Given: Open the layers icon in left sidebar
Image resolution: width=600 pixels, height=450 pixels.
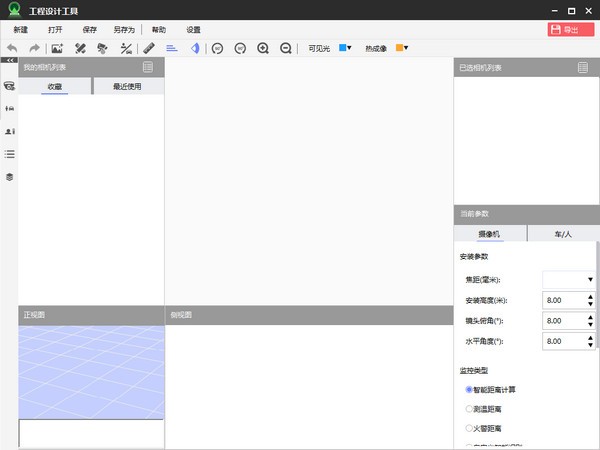Looking at the screenshot, I should [9, 176].
